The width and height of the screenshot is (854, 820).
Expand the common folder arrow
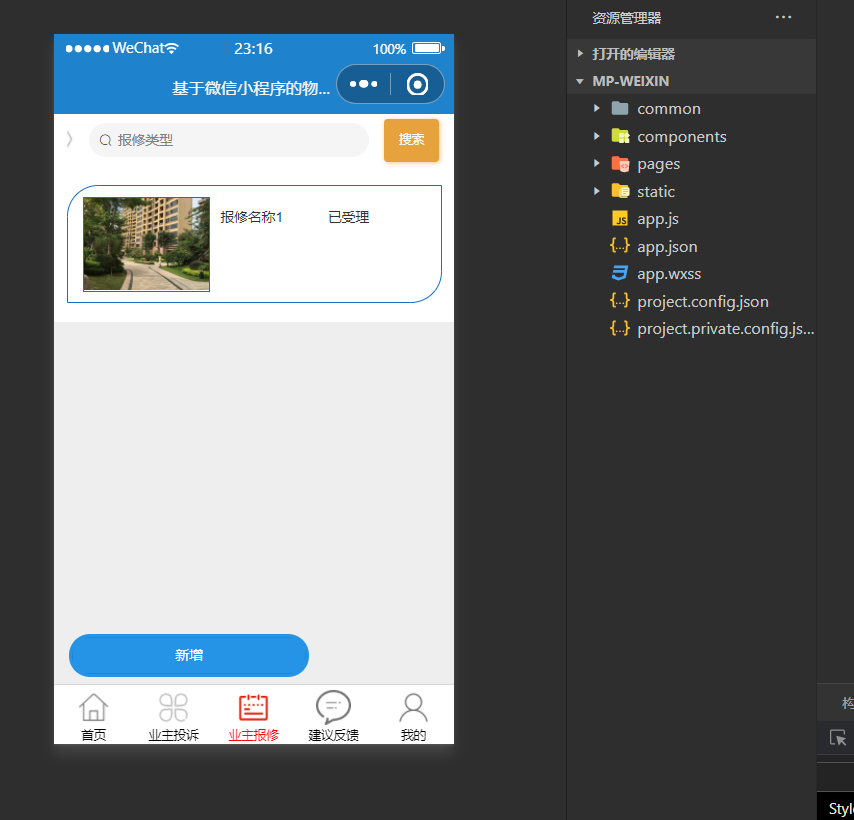[596, 108]
